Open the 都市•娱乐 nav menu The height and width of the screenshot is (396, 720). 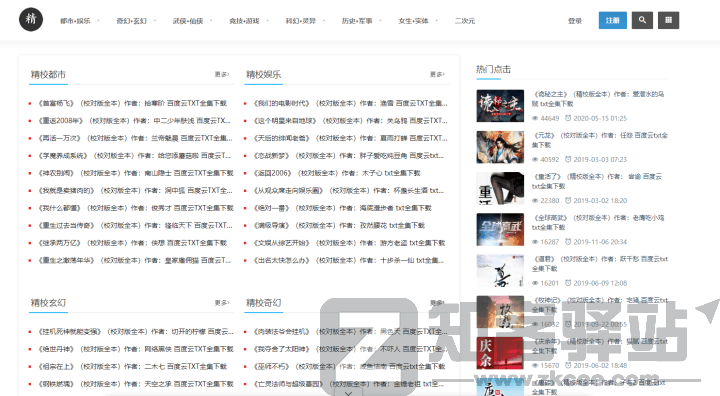(x=75, y=21)
